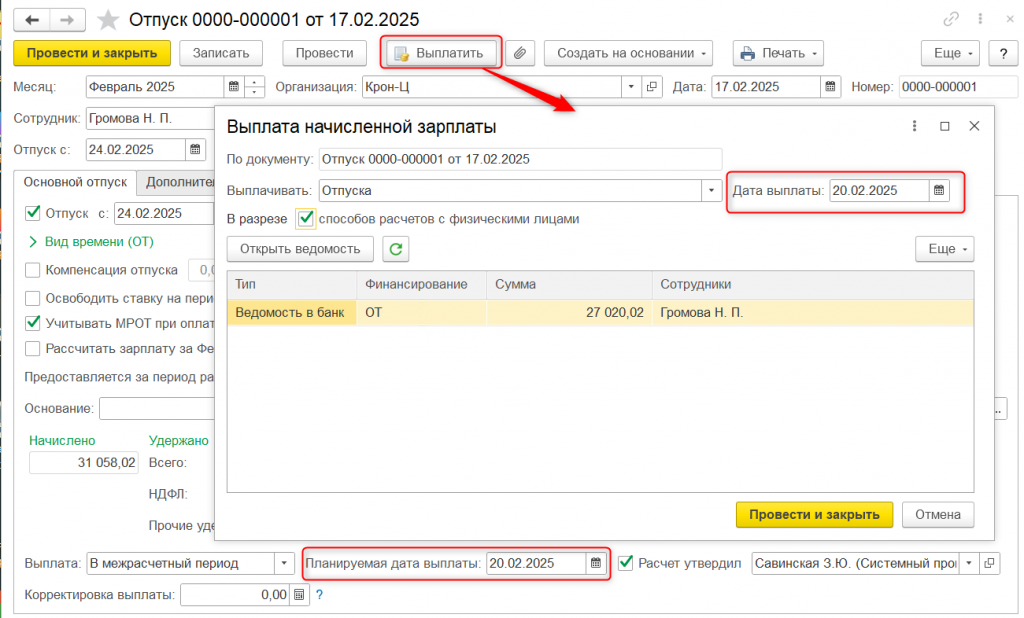1024x618 pixels.
Task: Focus the Сотрудник input field
Action: [150, 118]
